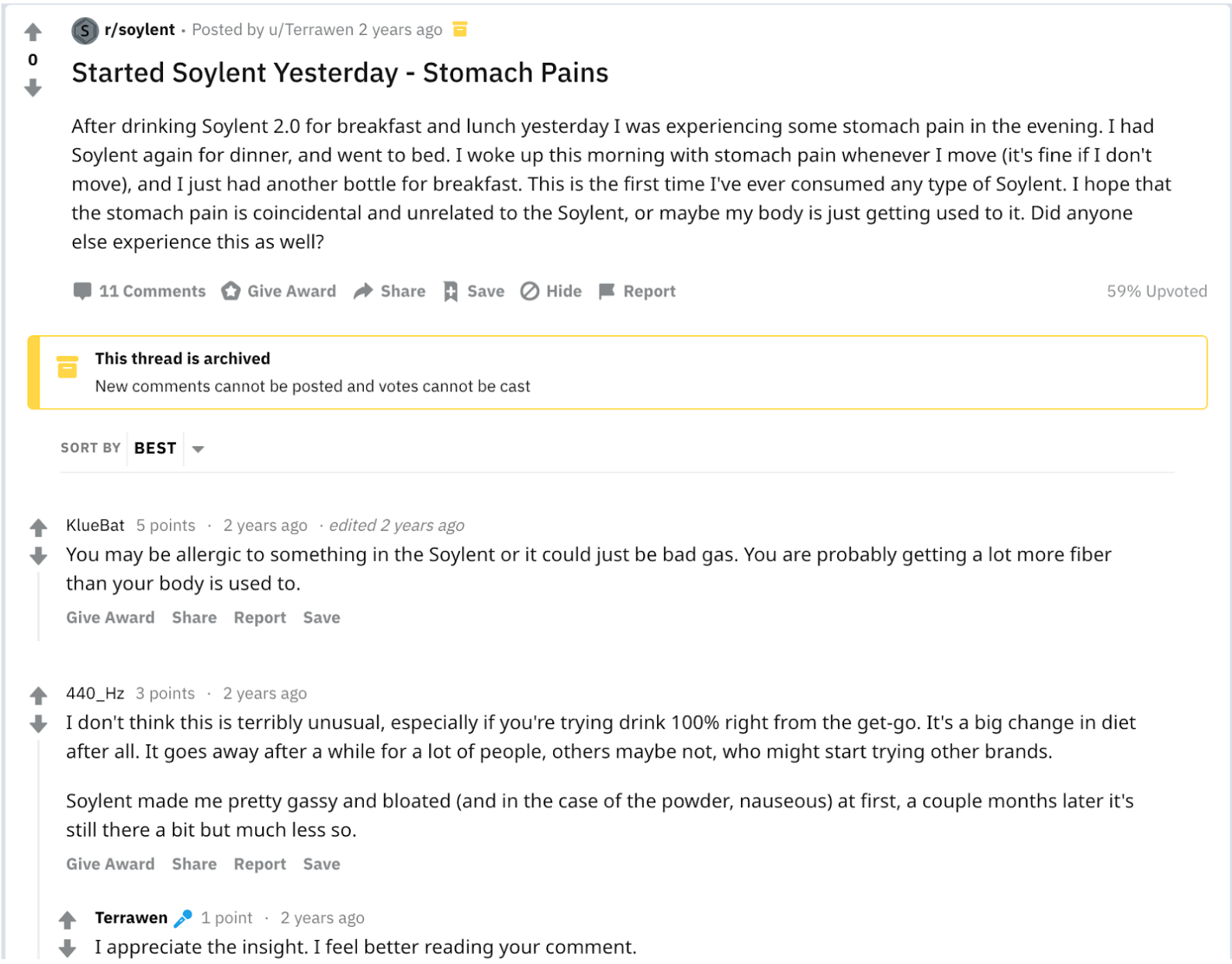Save the post using the bookmark button
This screenshot has height=964, width=1232.
(473, 291)
